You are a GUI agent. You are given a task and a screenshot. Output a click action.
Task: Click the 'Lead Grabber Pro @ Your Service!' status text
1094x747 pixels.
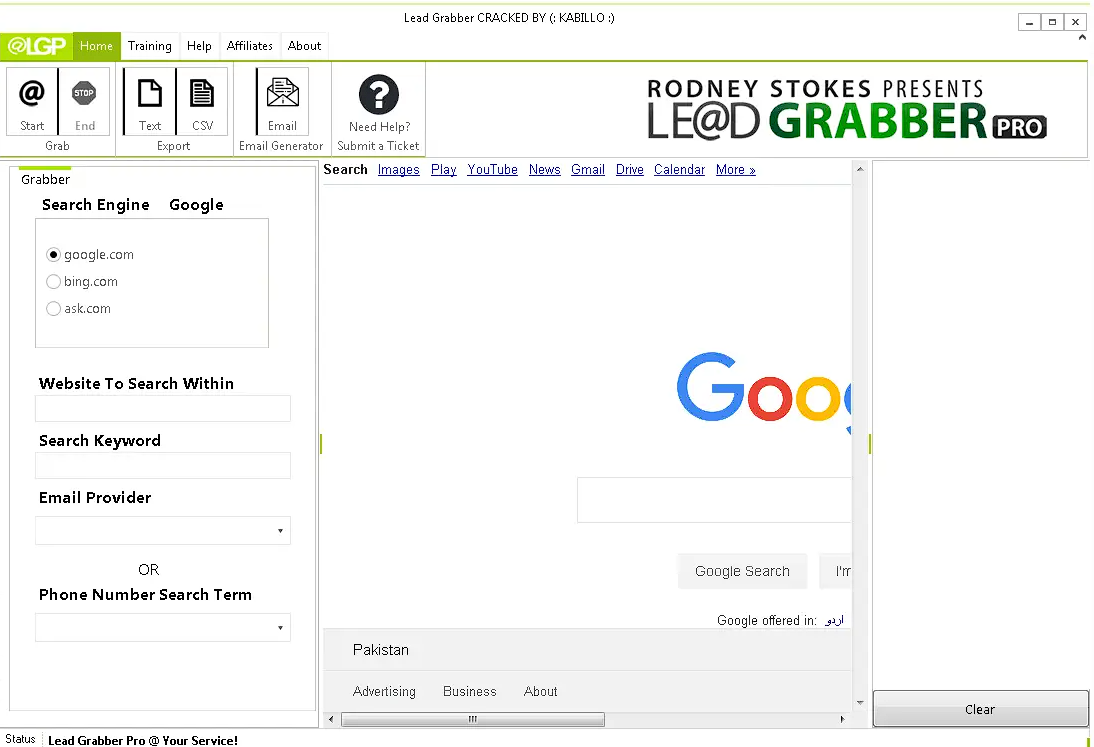(143, 741)
